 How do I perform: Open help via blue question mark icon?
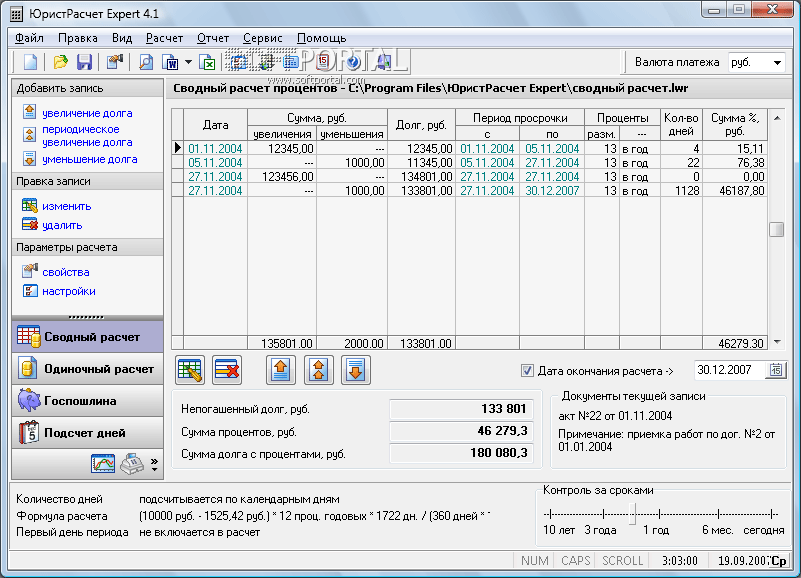352,62
